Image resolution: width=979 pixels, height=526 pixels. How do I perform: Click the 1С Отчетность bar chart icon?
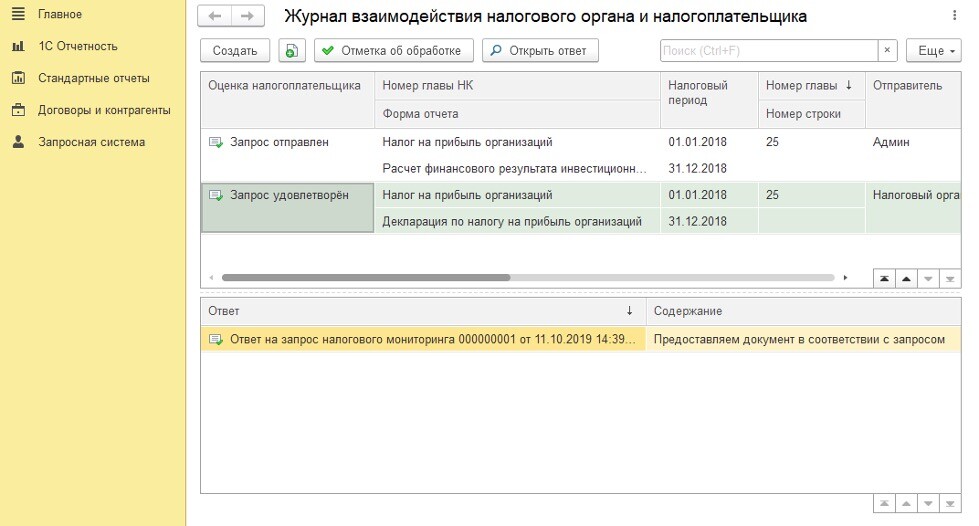pos(17,46)
